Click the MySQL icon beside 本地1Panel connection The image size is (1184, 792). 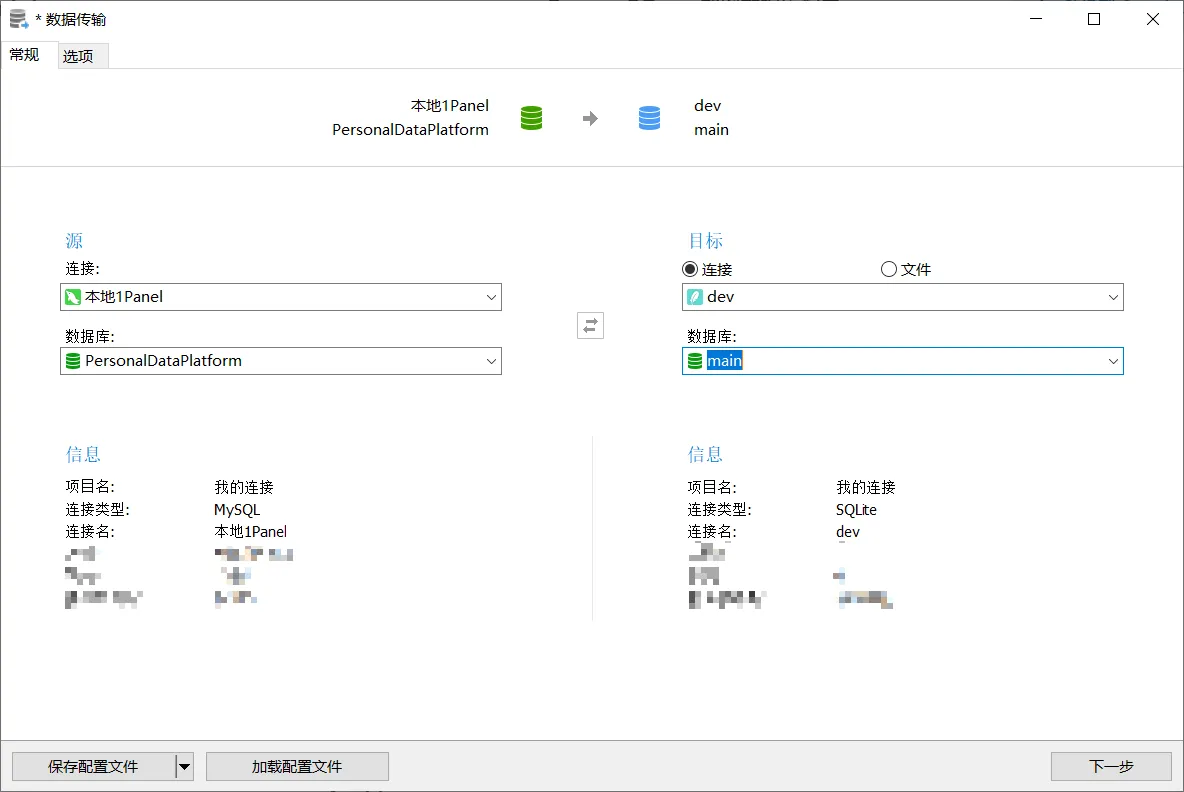[73, 297]
